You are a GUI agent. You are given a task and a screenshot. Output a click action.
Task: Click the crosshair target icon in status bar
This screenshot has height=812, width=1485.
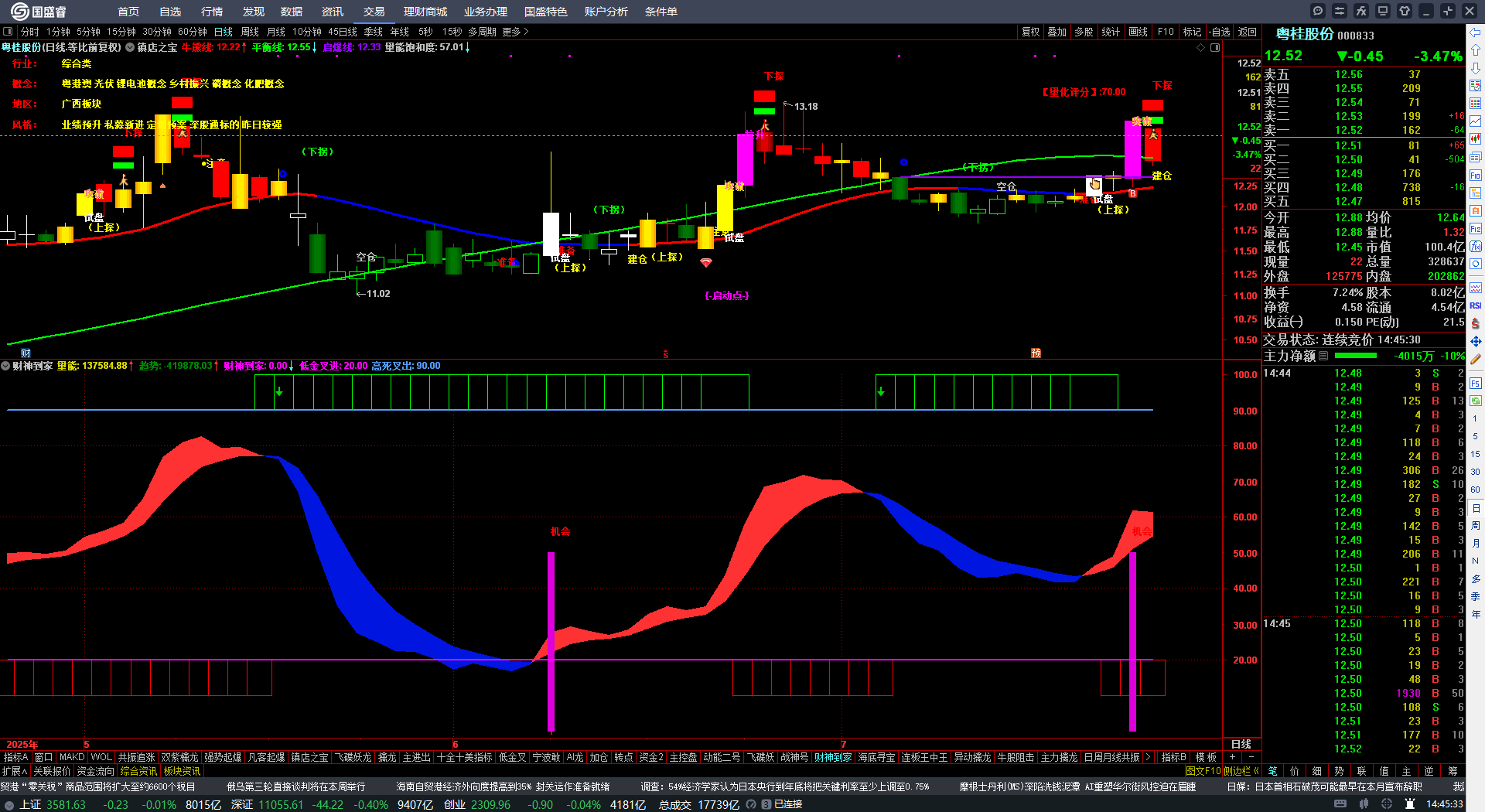(x=1388, y=804)
